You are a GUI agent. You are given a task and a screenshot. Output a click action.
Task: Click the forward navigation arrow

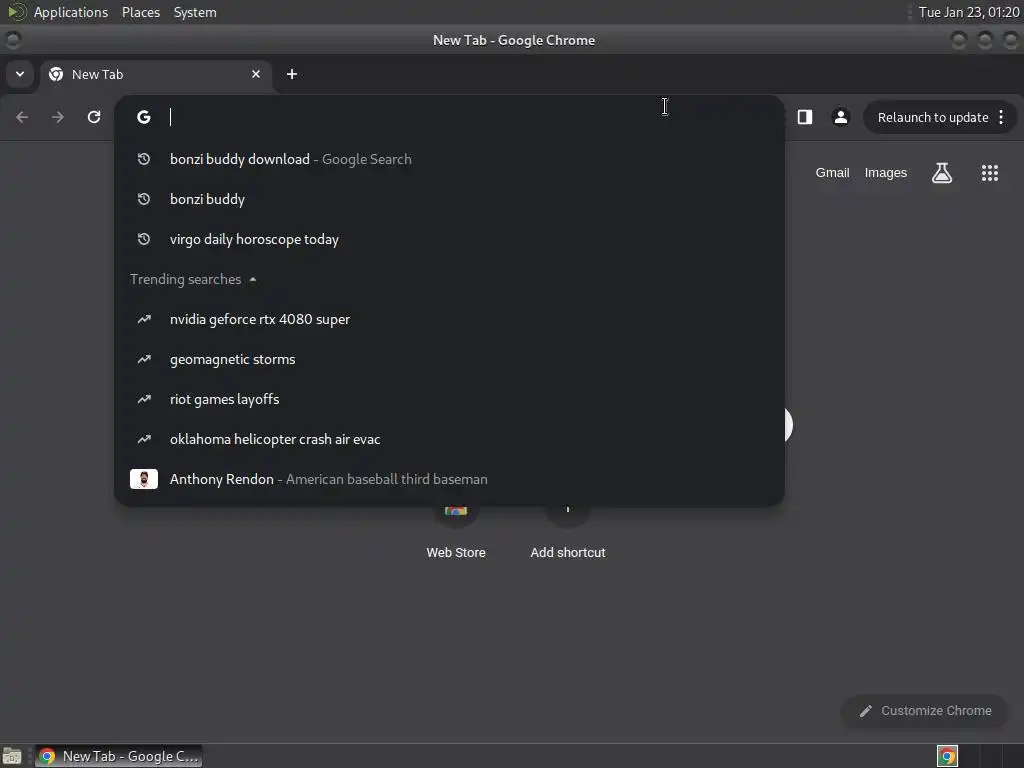(58, 117)
